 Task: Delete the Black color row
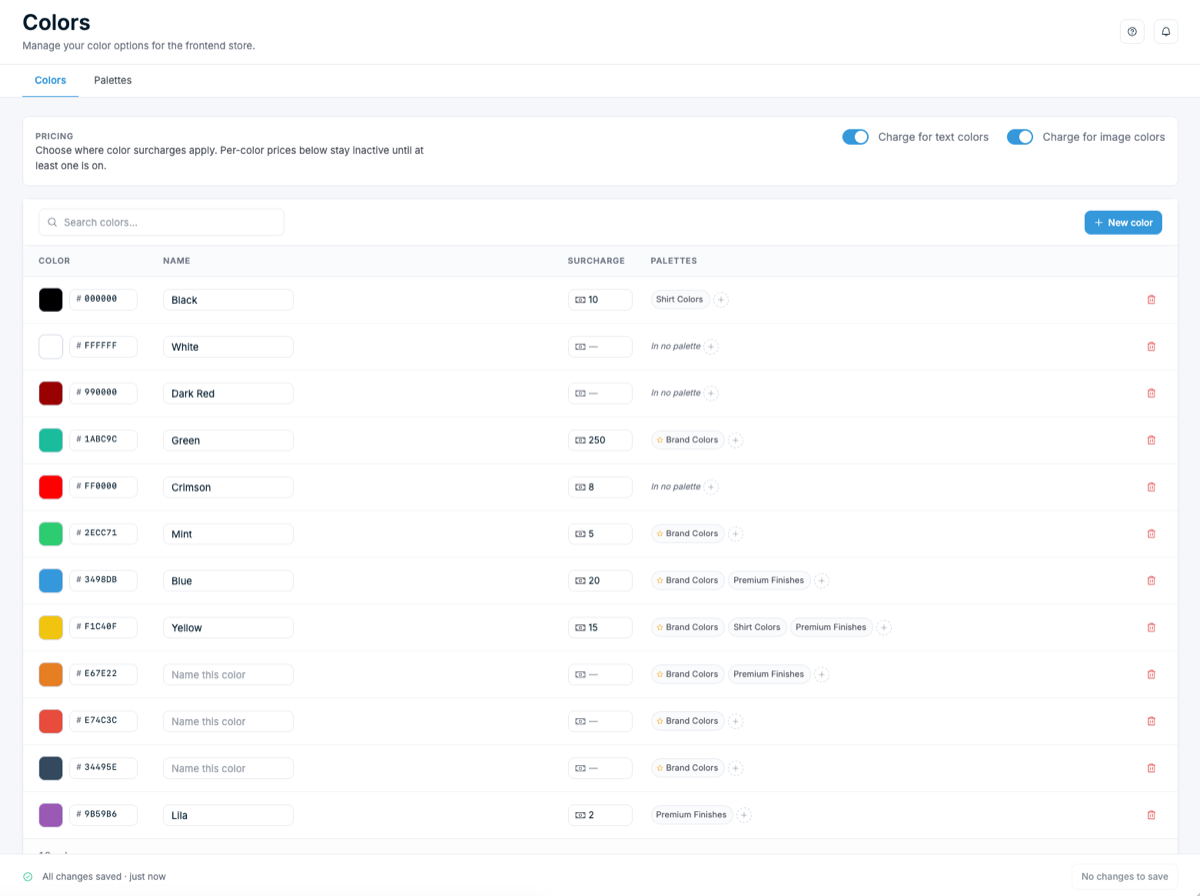pos(1151,300)
